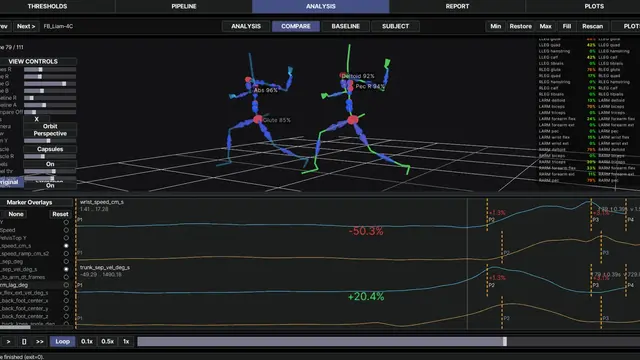Click the +20.4% value on trunk plot
The width and height of the screenshot is (640, 360).
click(x=366, y=297)
